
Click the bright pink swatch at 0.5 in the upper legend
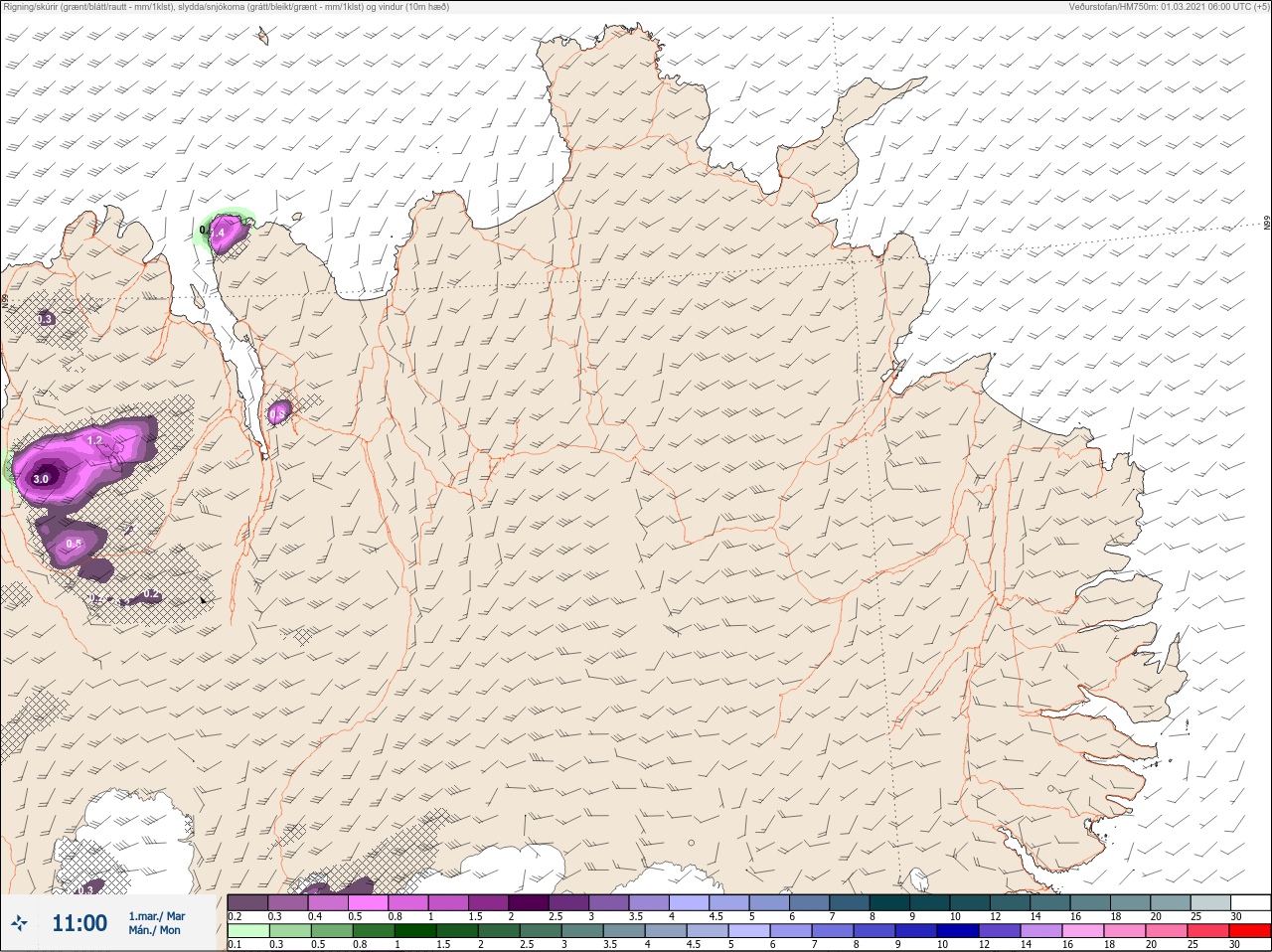pyautogui.click(x=368, y=902)
